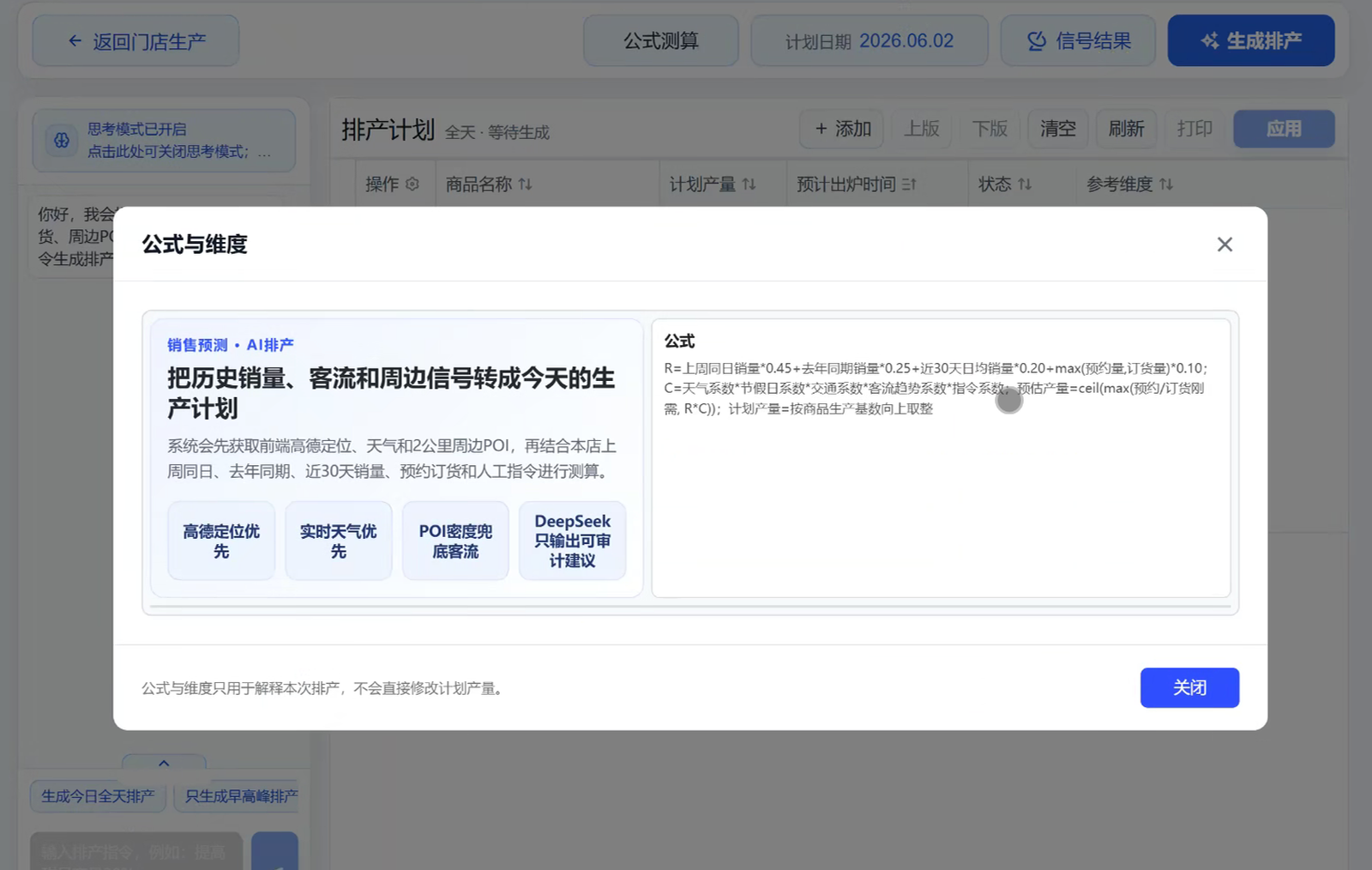The image size is (1372, 870).
Task: Click 打印 in the plan toolbar
Action: click(x=1194, y=129)
